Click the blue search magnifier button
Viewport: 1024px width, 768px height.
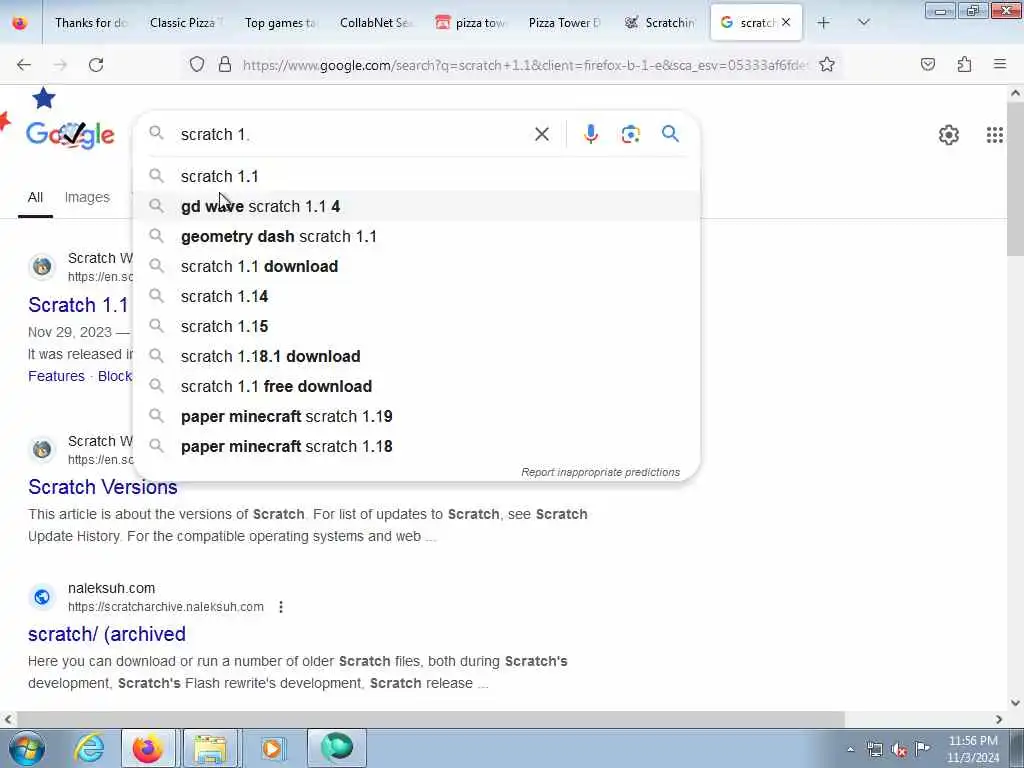670,134
